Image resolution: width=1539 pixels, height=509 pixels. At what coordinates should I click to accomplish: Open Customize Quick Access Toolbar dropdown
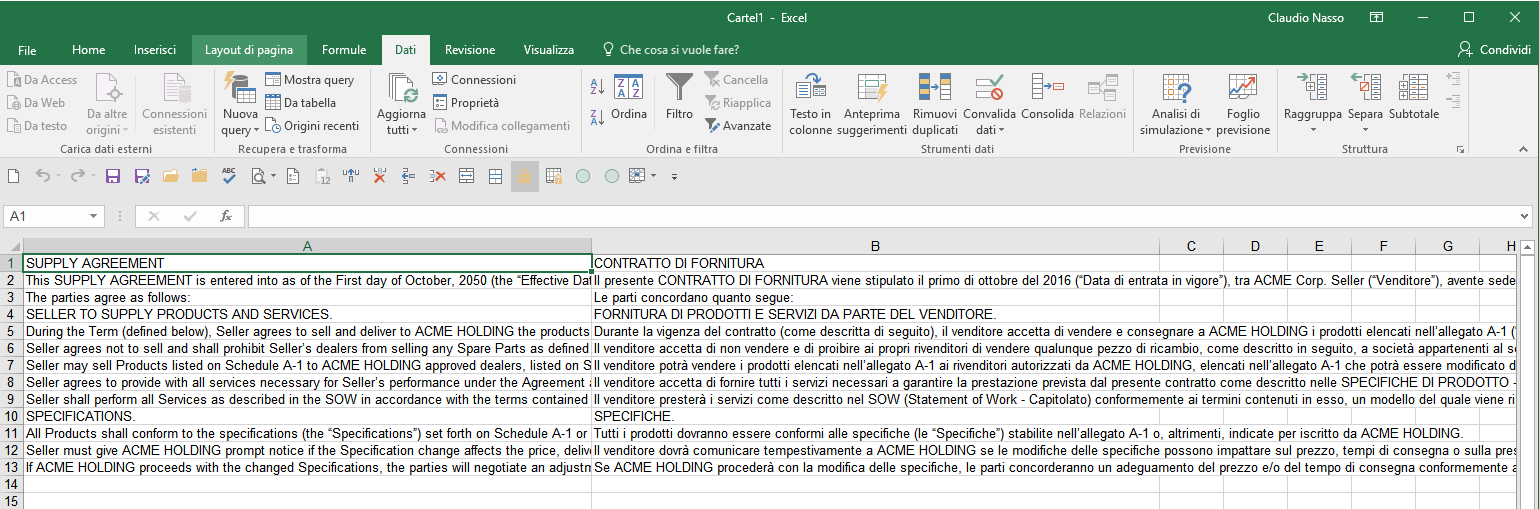674,177
